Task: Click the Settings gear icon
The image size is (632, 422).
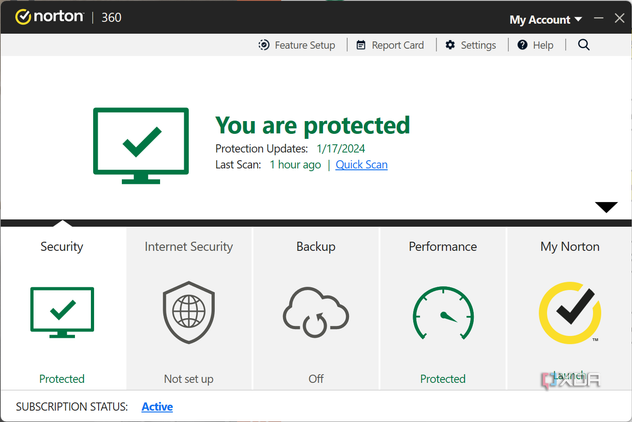Action: coord(450,45)
